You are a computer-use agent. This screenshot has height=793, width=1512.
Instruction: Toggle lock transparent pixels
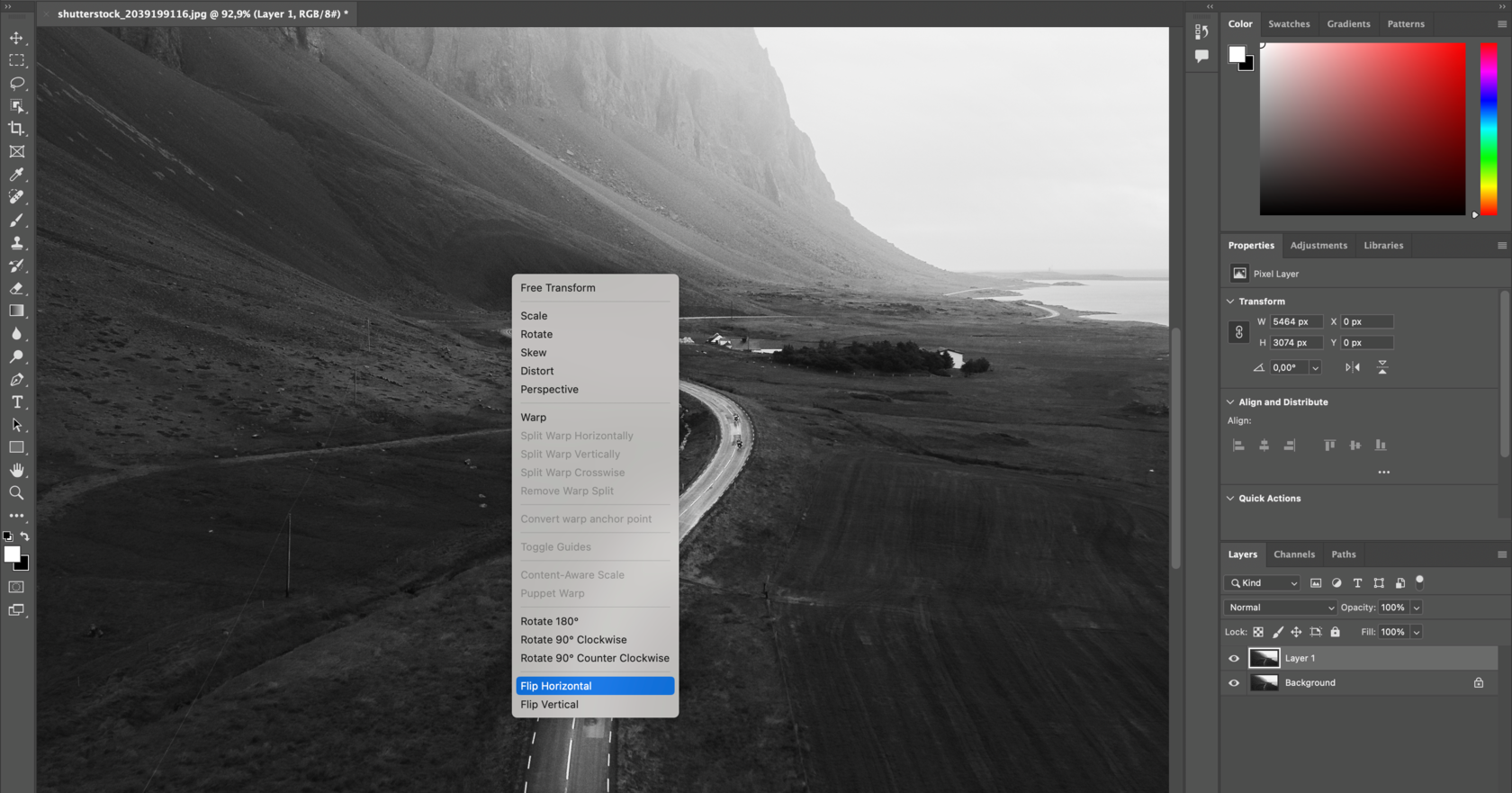click(1258, 632)
